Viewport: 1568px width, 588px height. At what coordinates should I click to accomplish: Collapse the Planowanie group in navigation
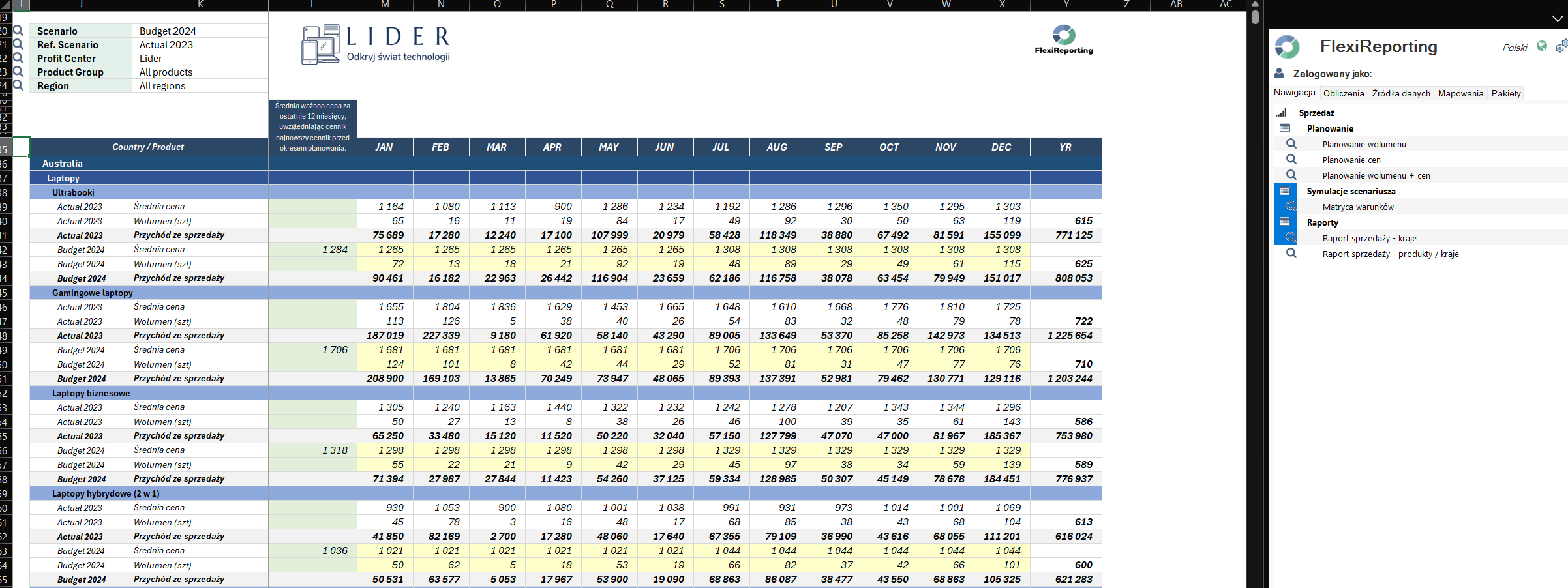coord(1285,128)
